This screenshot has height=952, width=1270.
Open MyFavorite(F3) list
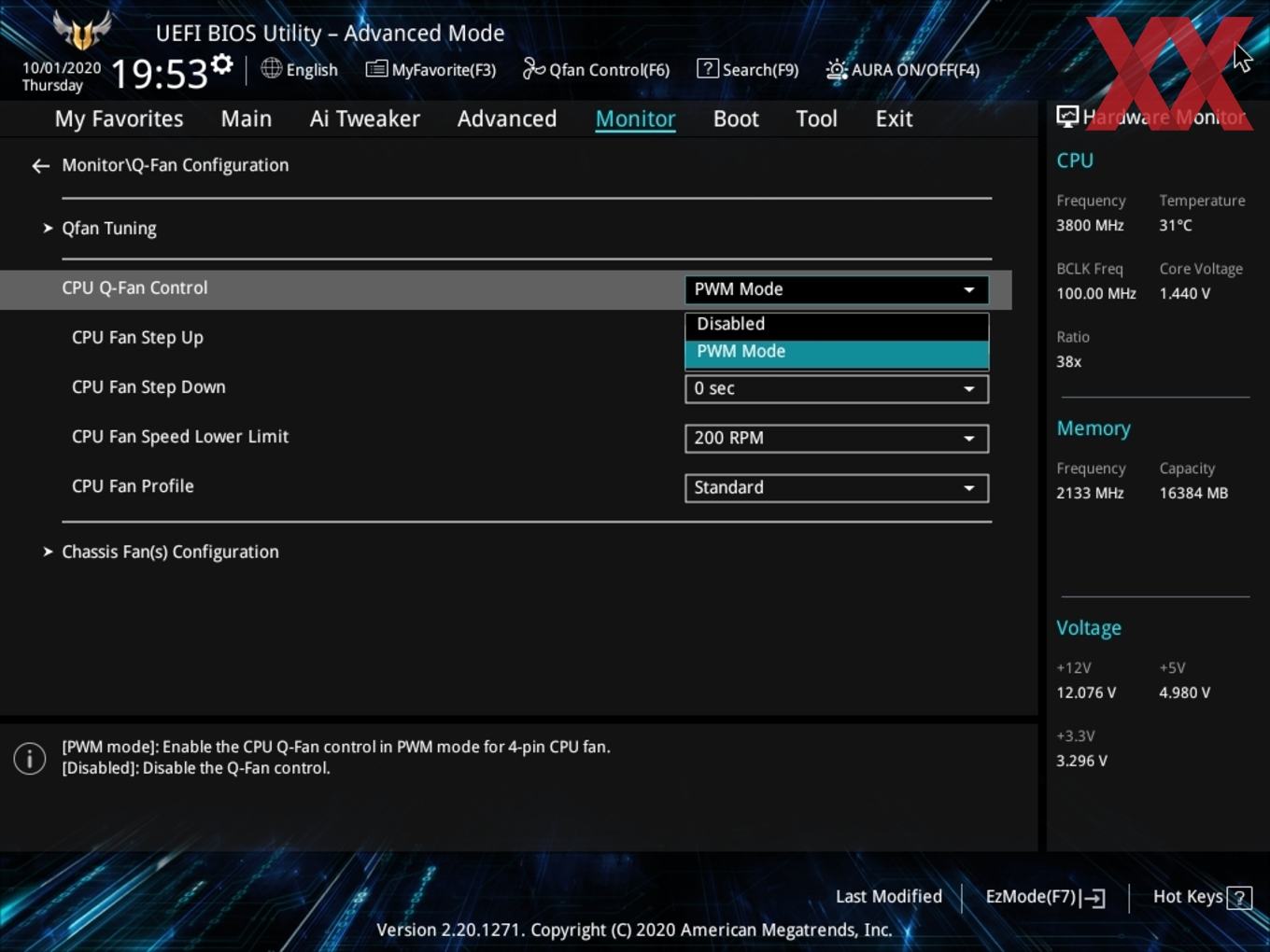[x=430, y=69]
